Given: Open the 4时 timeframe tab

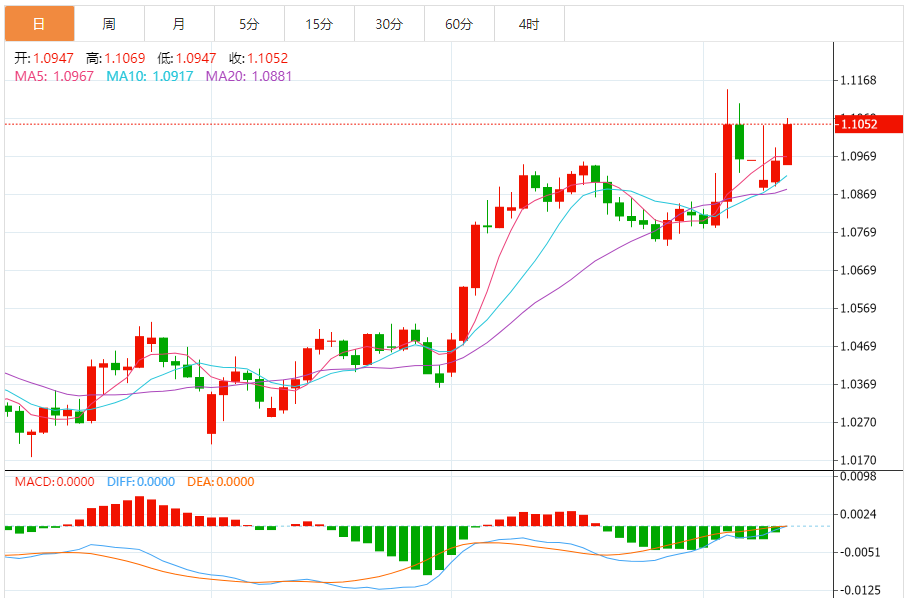Looking at the screenshot, I should tap(529, 24).
